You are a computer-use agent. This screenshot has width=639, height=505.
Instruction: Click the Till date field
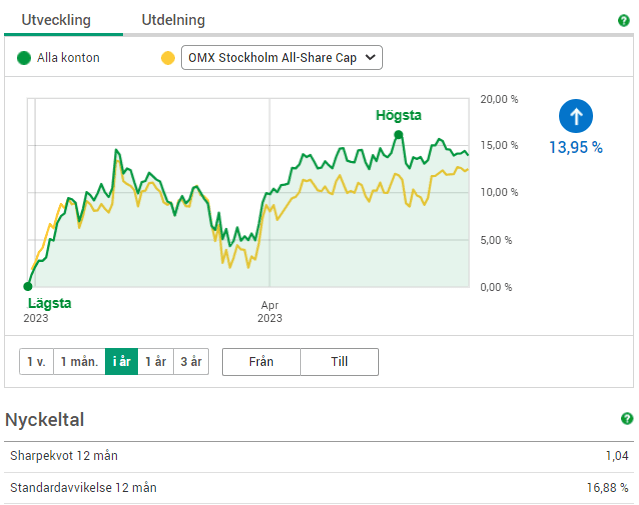coord(339,361)
